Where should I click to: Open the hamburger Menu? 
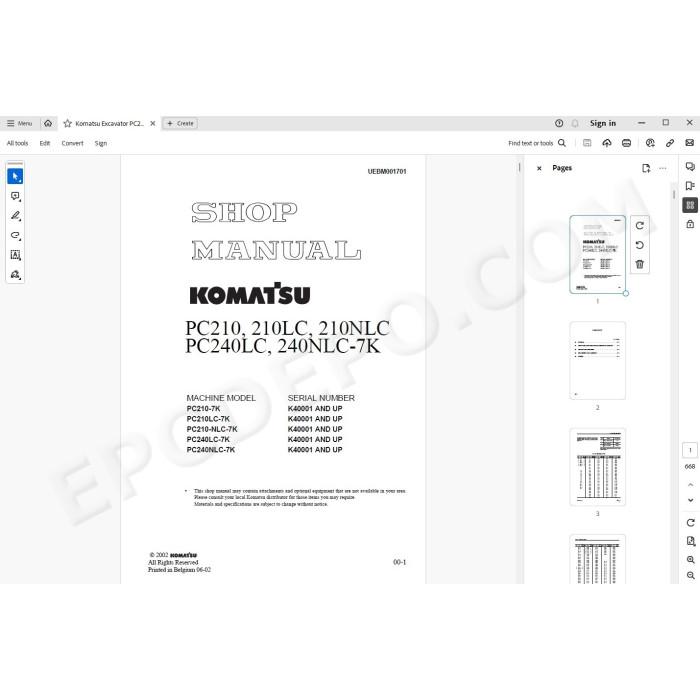coord(19,123)
